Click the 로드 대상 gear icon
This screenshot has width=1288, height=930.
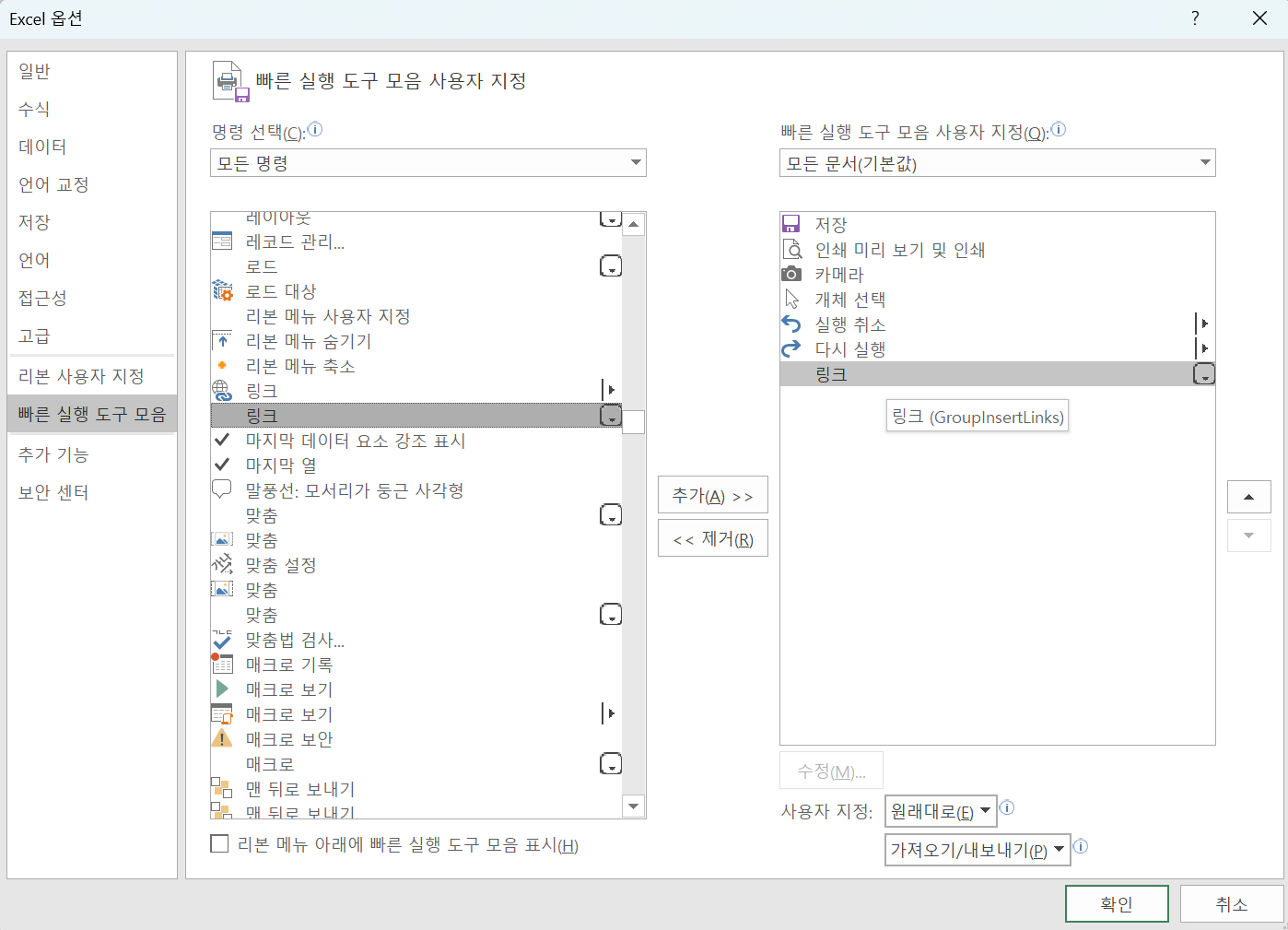222,291
